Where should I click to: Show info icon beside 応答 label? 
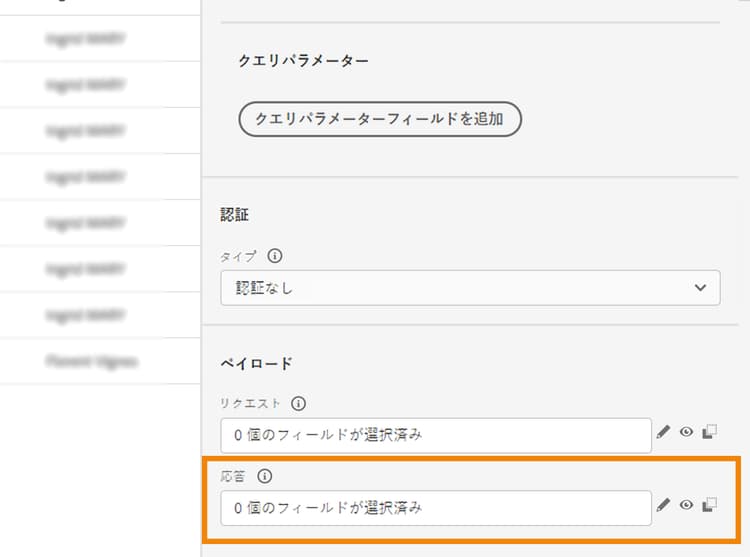pyautogui.click(x=266, y=477)
